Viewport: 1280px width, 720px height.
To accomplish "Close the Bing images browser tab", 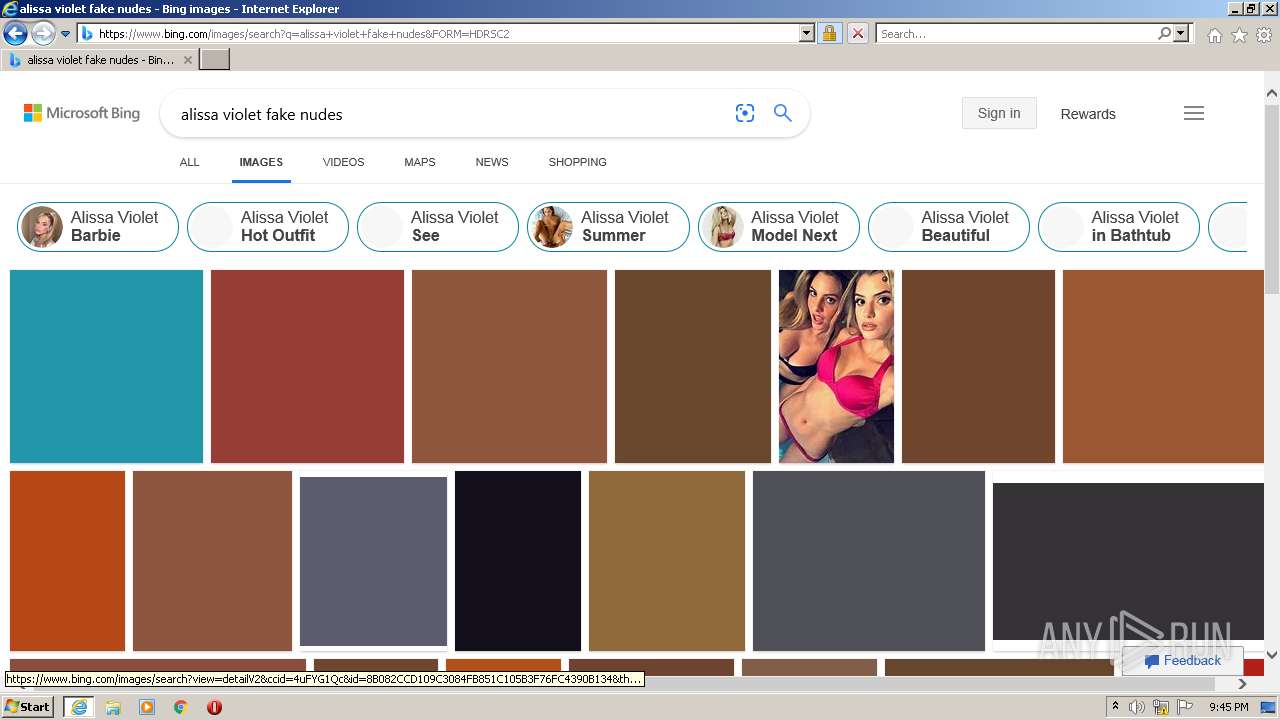I will point(187,60).
